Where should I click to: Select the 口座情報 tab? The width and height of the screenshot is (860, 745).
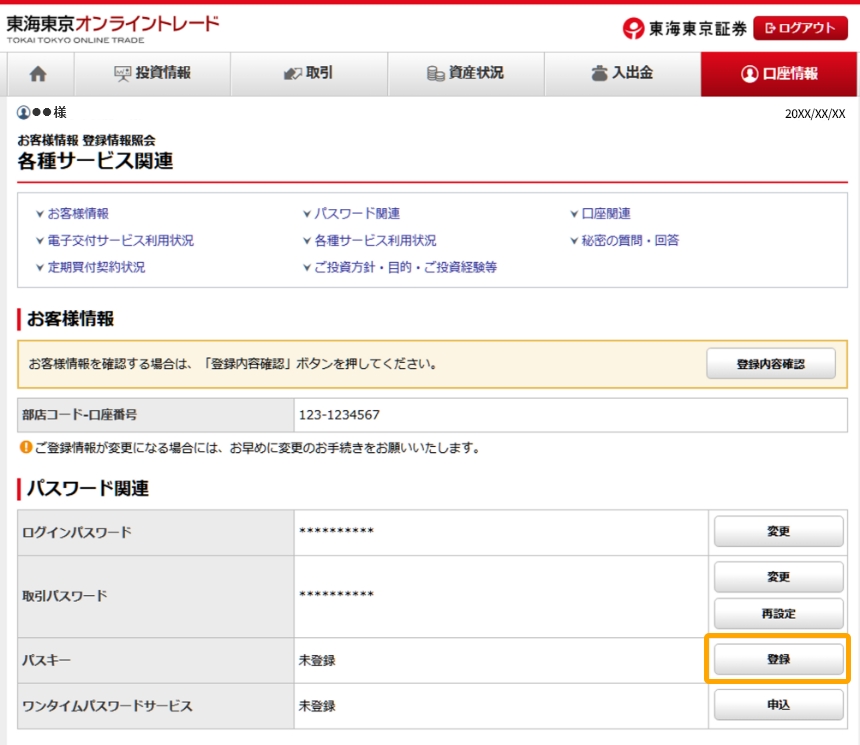(x=779, y=74)
